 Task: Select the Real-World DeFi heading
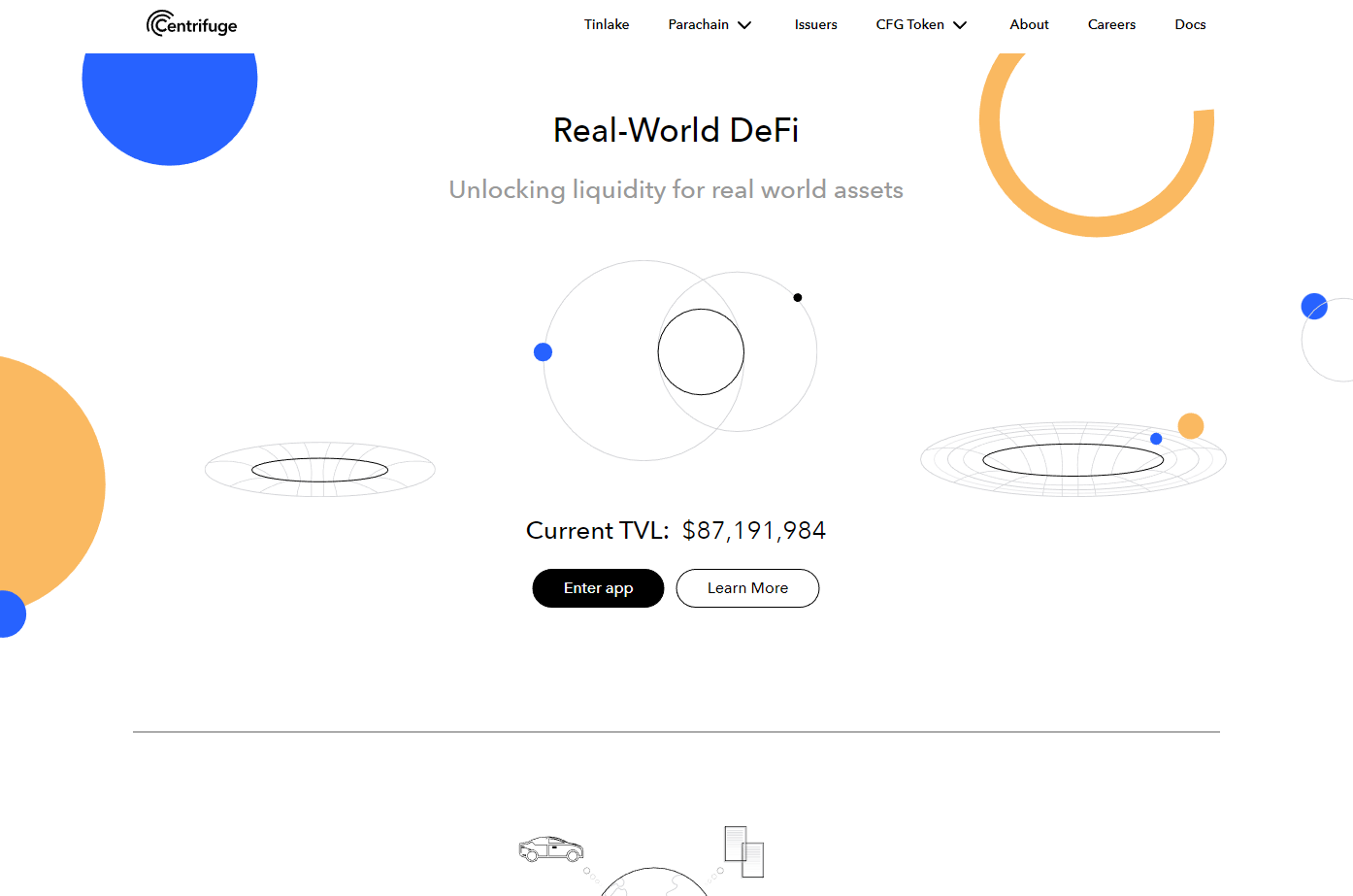coord(676,130)
